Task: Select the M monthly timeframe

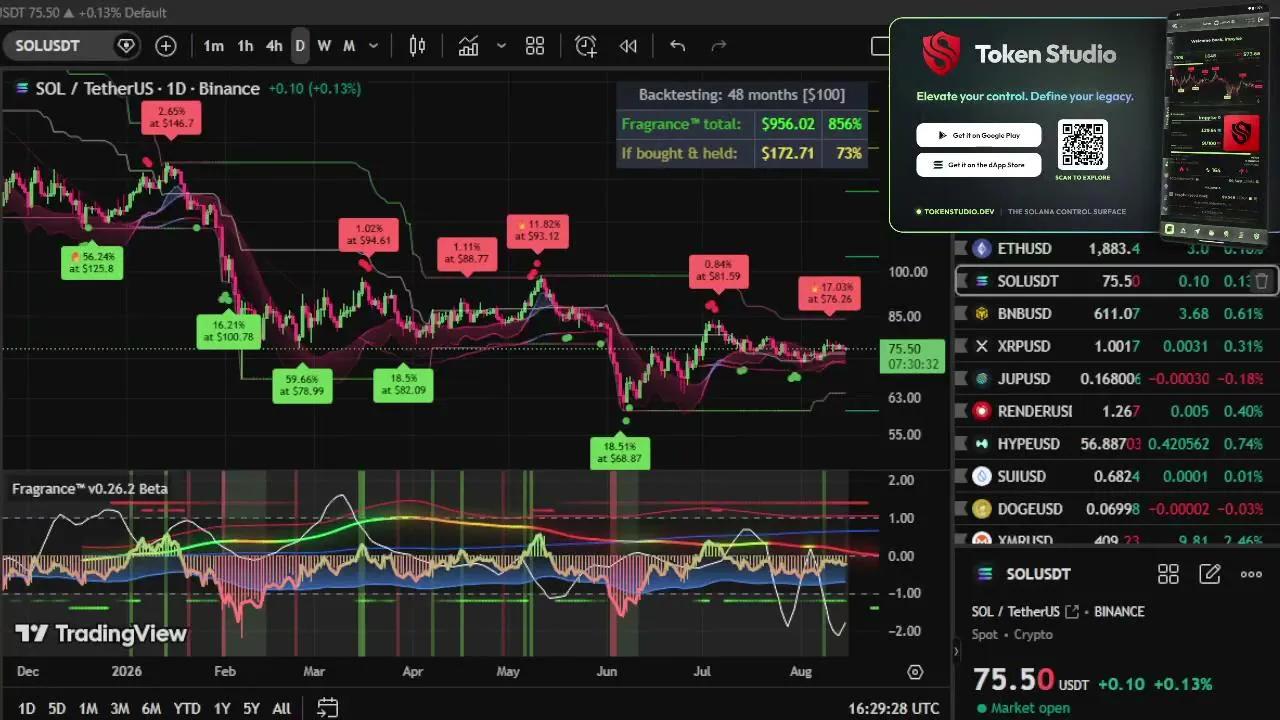Action: coord(349,46)
